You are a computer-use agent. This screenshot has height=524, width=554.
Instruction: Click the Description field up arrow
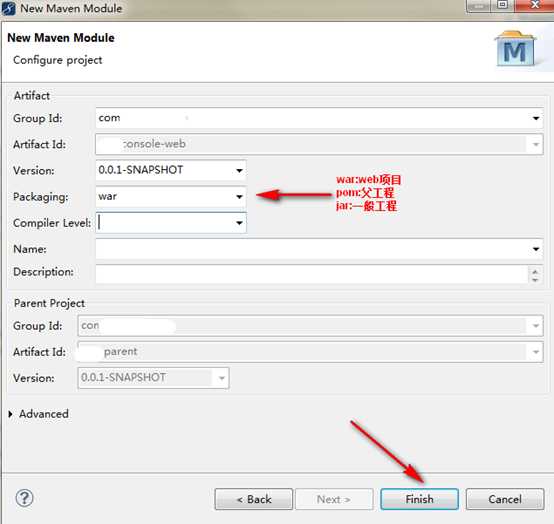[535, 271]
